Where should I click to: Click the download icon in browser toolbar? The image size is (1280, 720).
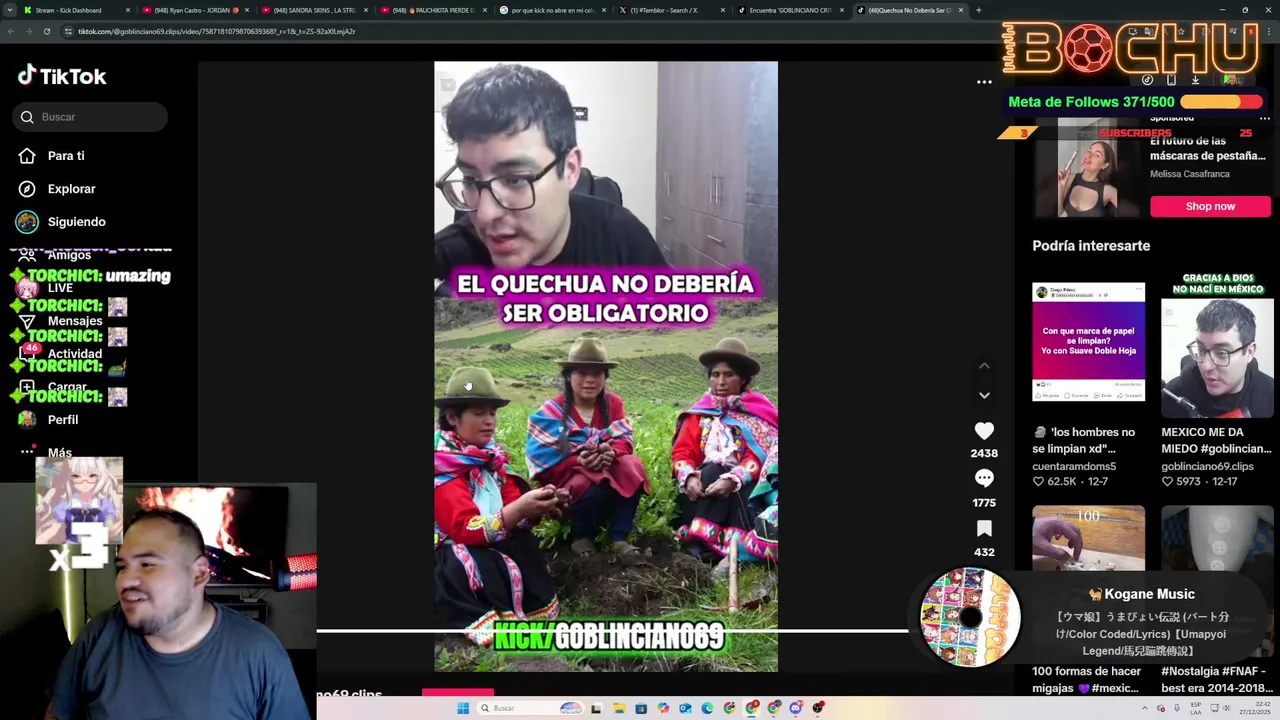coord(1195,79)
